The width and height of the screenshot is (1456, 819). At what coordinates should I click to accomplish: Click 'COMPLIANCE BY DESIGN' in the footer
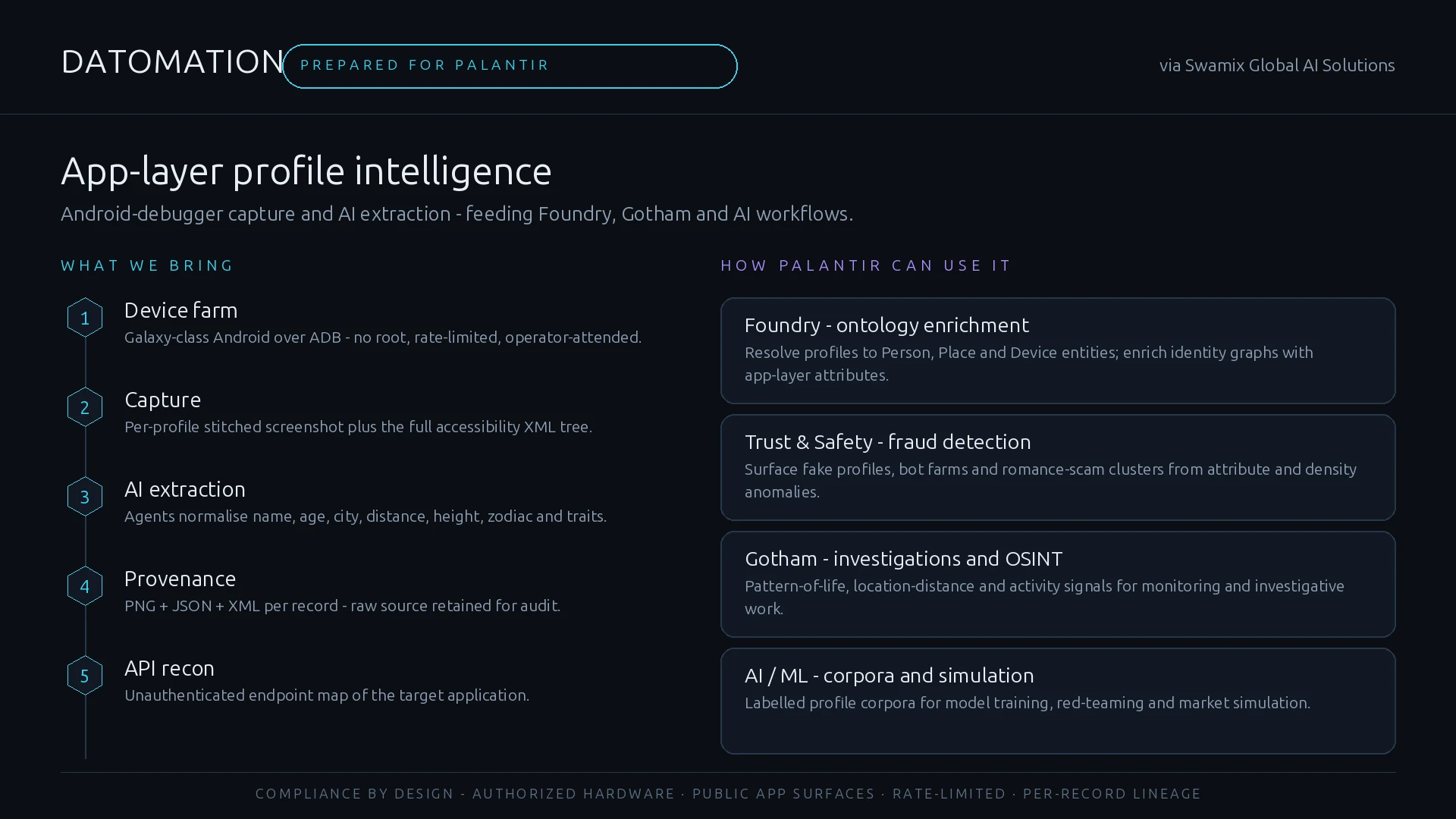pos(354,794)
